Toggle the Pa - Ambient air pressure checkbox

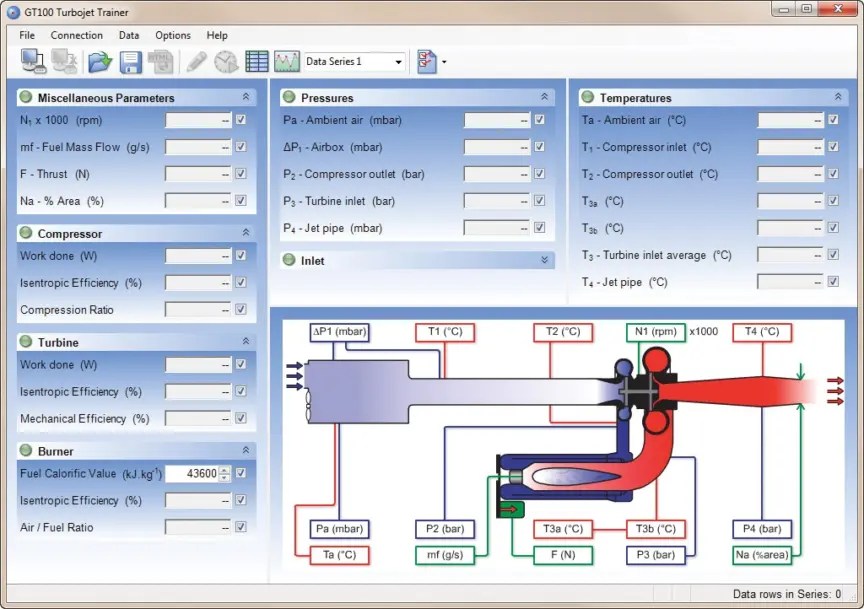pos(539,120)
